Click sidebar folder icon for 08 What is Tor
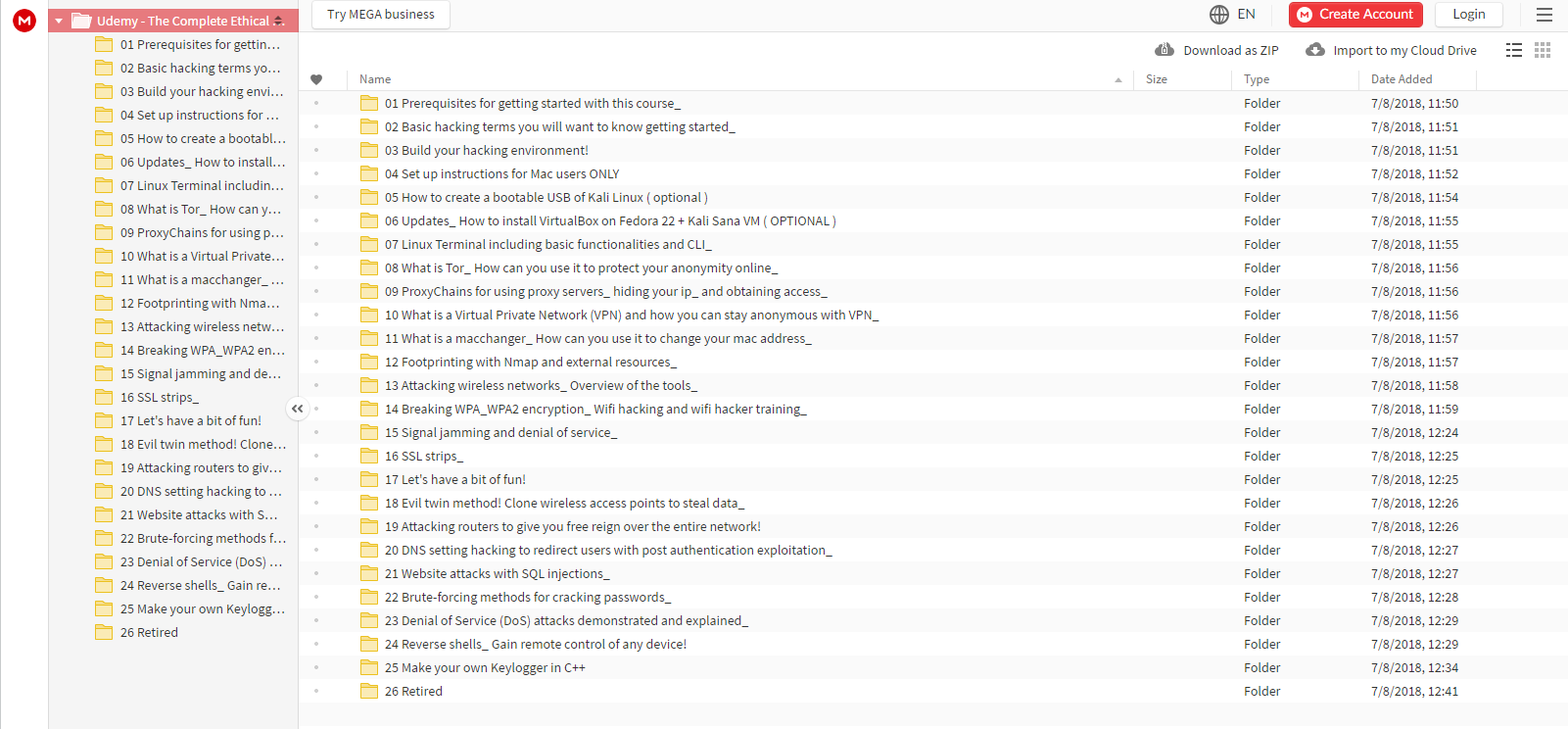The image size is (1568, 729). point(104,209)
